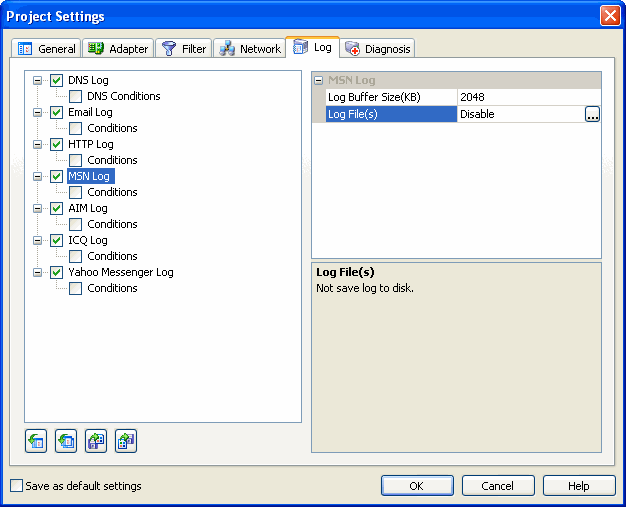Collapse the DNS Log tree node
The height and width of the screenshot is (507, 626).
click(37, 80)
